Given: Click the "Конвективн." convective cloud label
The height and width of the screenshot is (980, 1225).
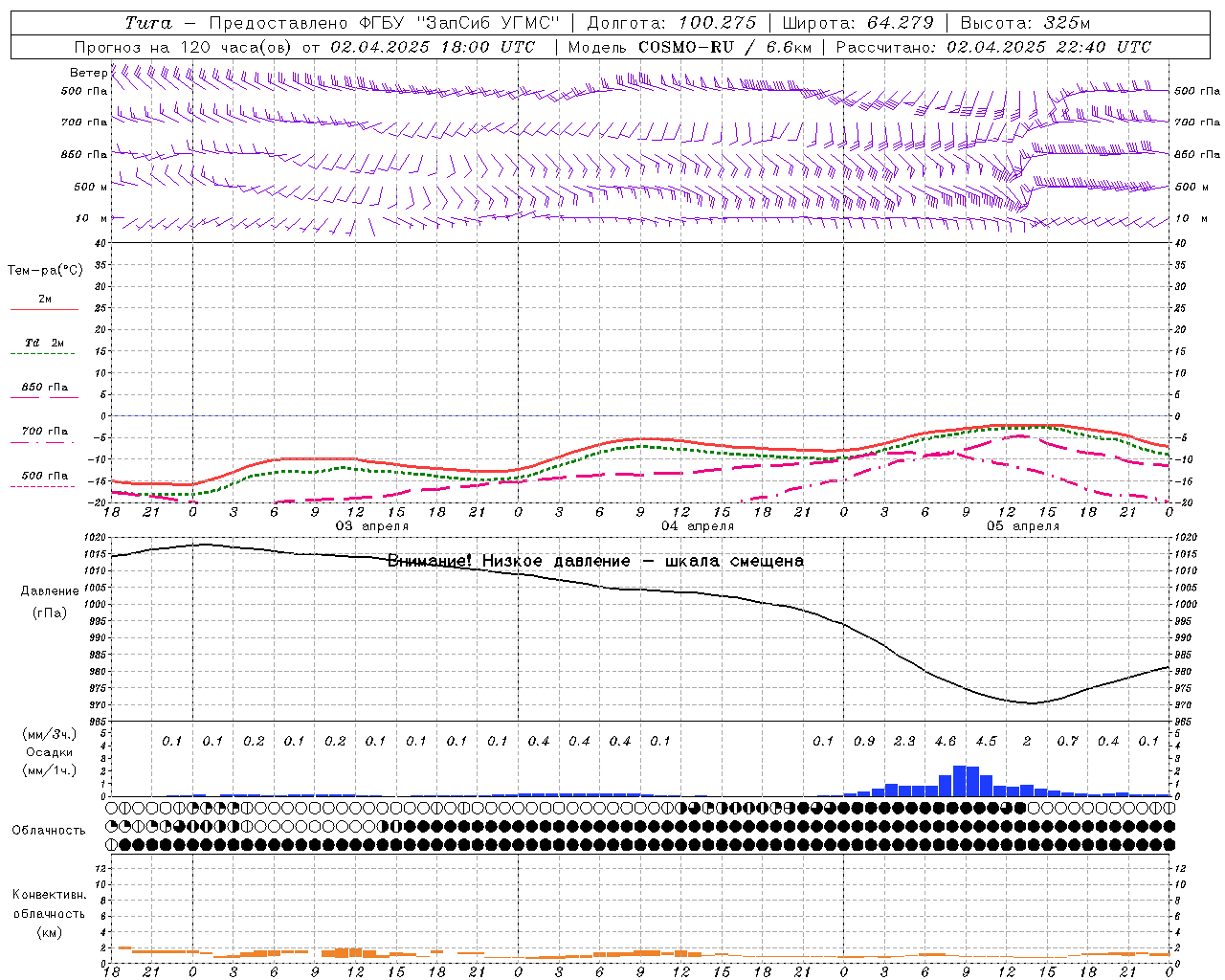Looking at the screenshot, I should [x=49, y=896].
